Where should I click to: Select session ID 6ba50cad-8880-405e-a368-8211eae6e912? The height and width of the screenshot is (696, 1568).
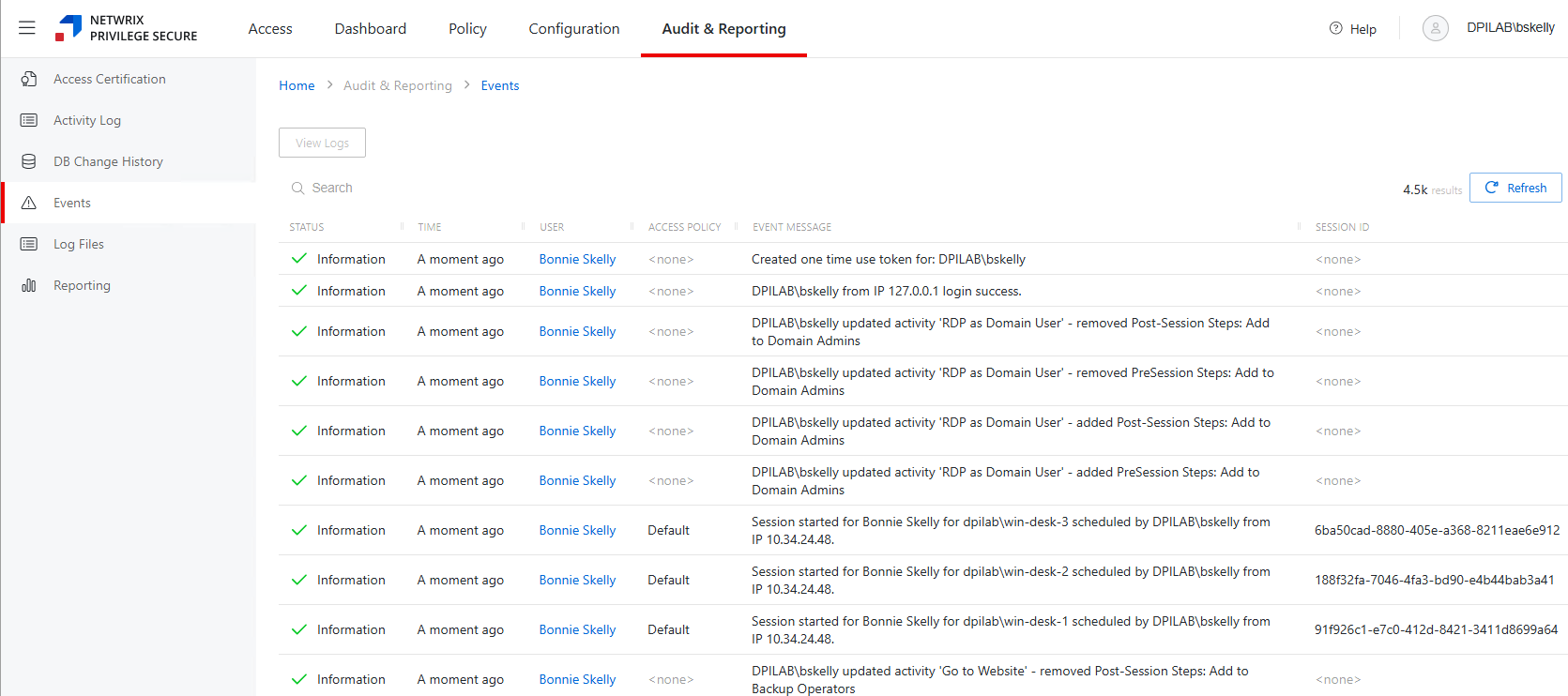tap(1437, 530)
